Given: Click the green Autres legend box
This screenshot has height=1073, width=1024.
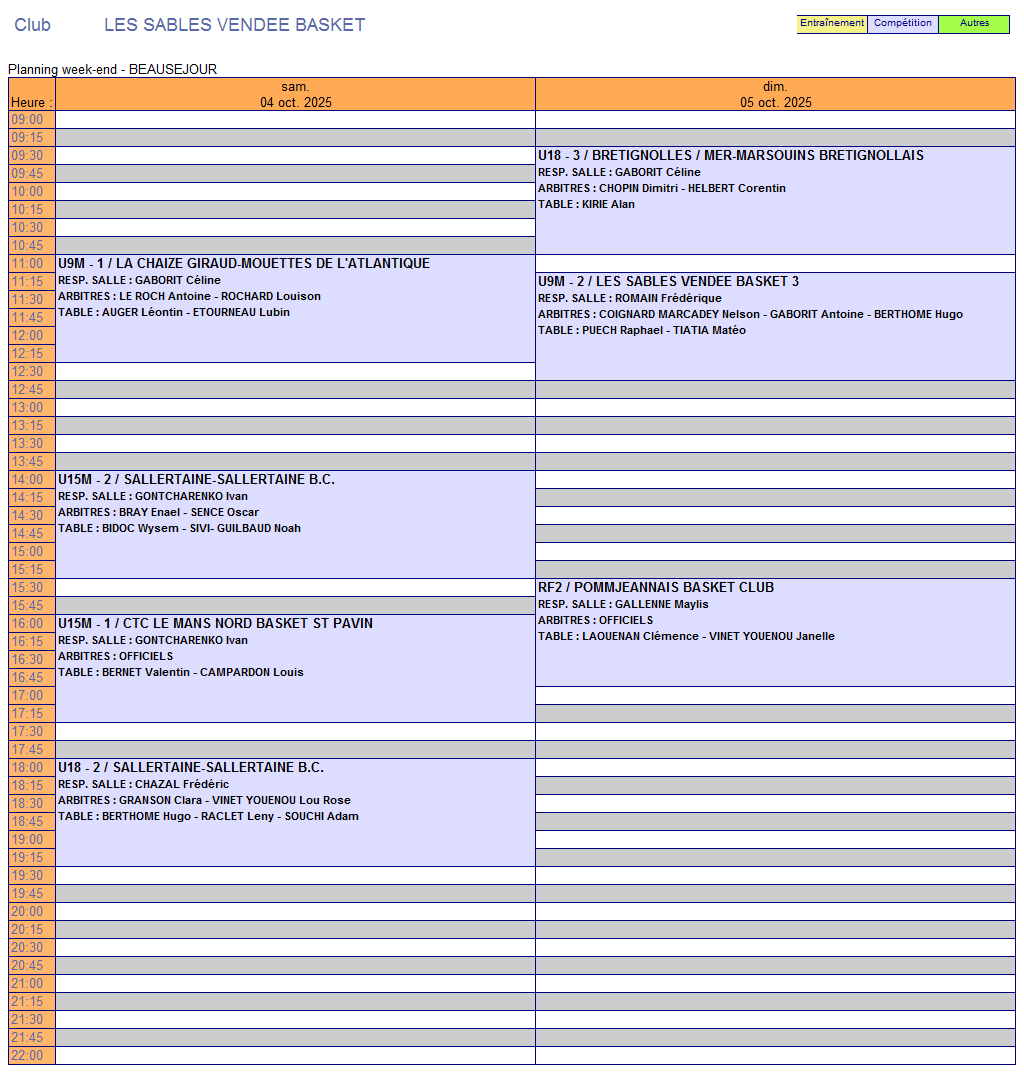Looking at the screenshot, I should [x=974, y=24].
